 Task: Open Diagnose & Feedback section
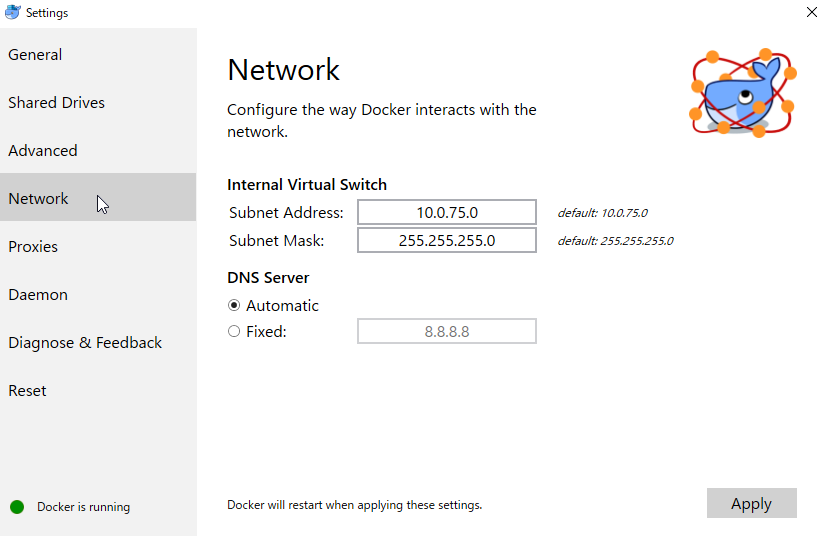click(85, 343)
